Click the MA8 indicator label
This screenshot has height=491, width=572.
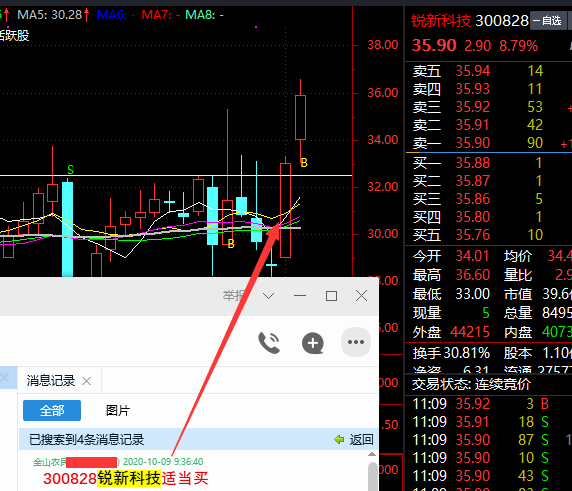(x=204, y=15)
